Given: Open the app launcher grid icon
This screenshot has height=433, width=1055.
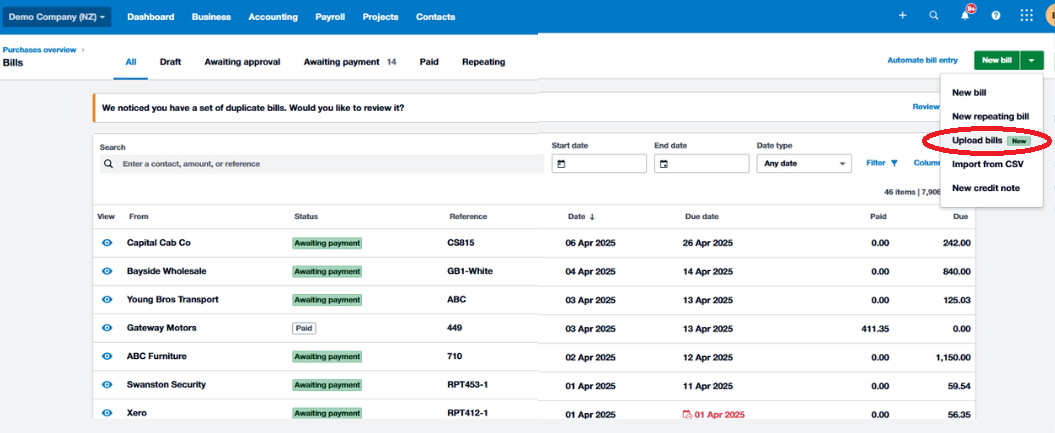Looking at the screenshot, I should pyautogui.click(x=1027, y=16).
